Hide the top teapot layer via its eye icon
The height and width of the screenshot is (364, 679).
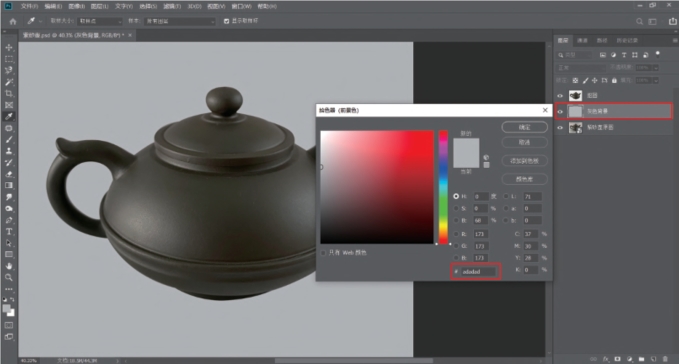coord(560,96)
